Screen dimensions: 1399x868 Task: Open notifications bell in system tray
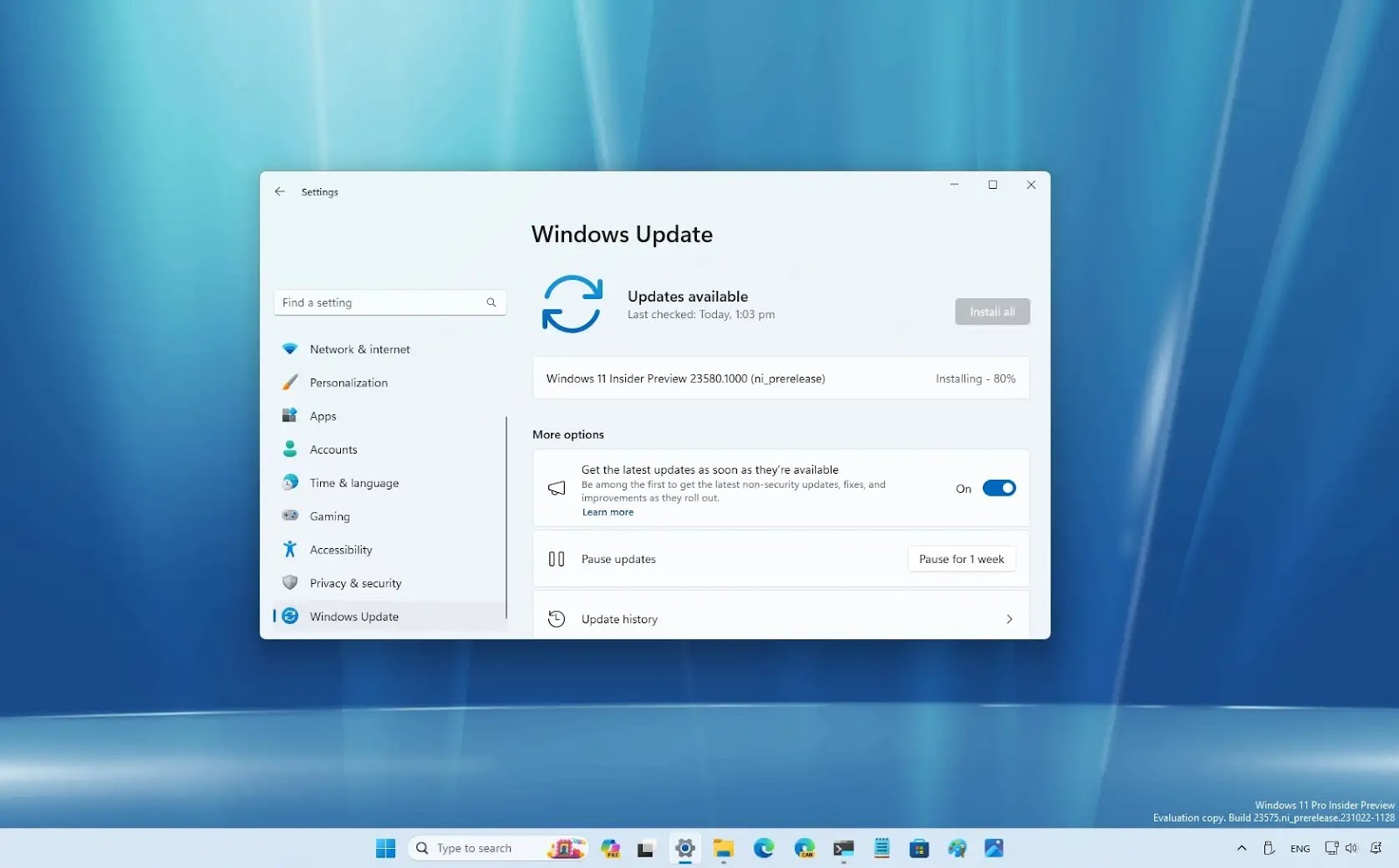1376,848
